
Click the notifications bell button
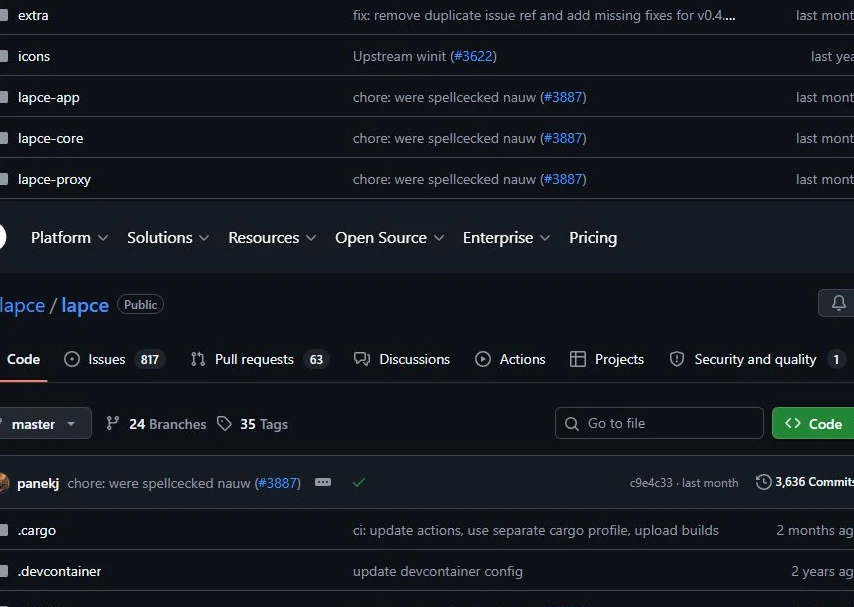click(837, 303)
